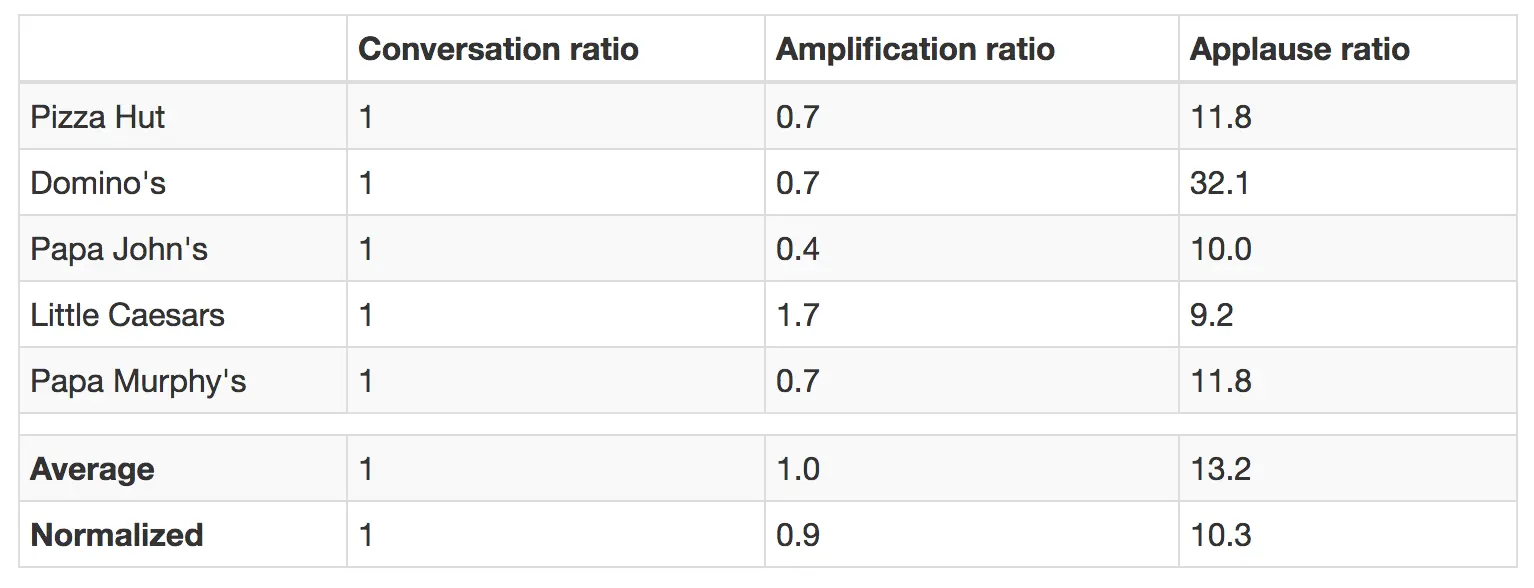Click the Average row label

coord(92,469)
